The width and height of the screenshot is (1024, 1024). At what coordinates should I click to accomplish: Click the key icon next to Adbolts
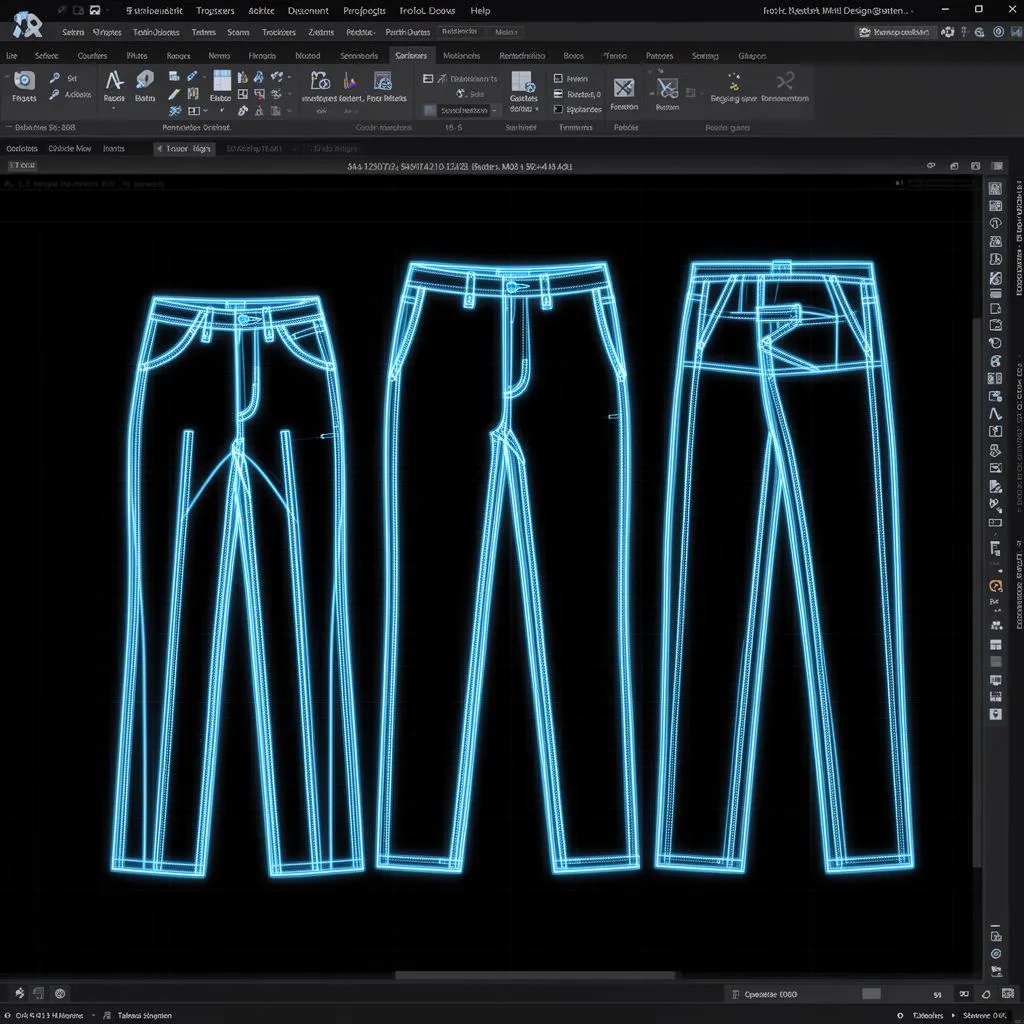pos(54,95)
